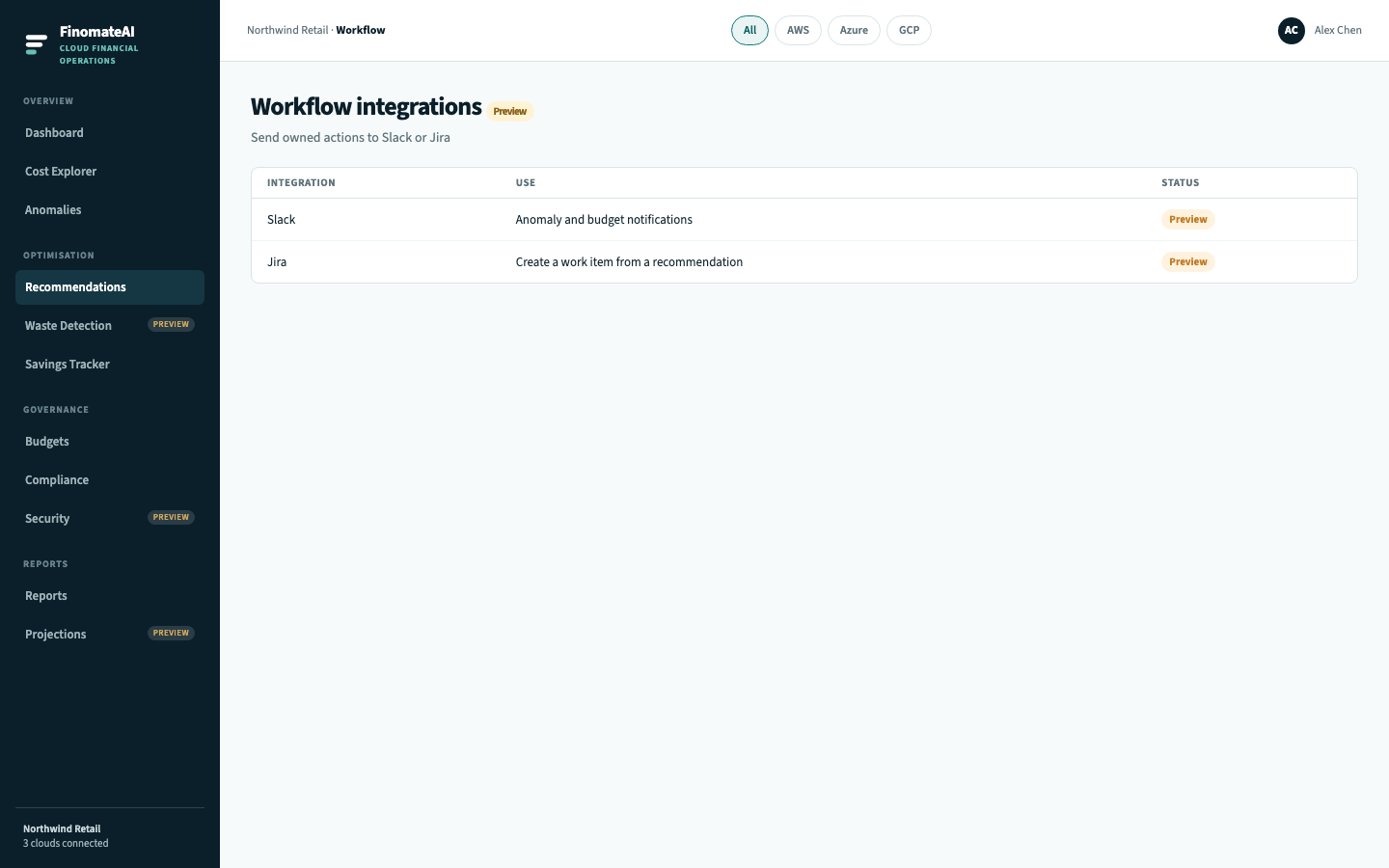Click the Northwind Retail organization footer
The width and height of the screenshot is (1389, 868).
pos(62,829)
